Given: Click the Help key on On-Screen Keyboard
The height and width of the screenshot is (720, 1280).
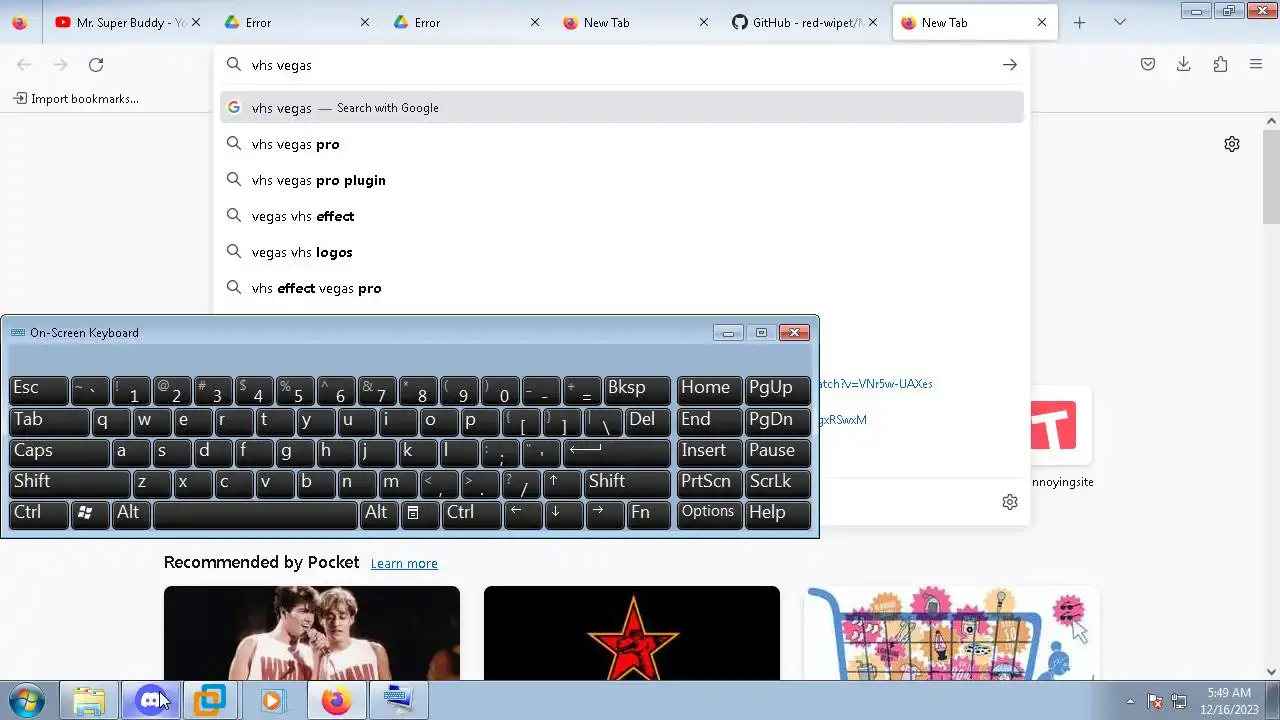Looking at the screenshot, I should click(x=778, y=513).
